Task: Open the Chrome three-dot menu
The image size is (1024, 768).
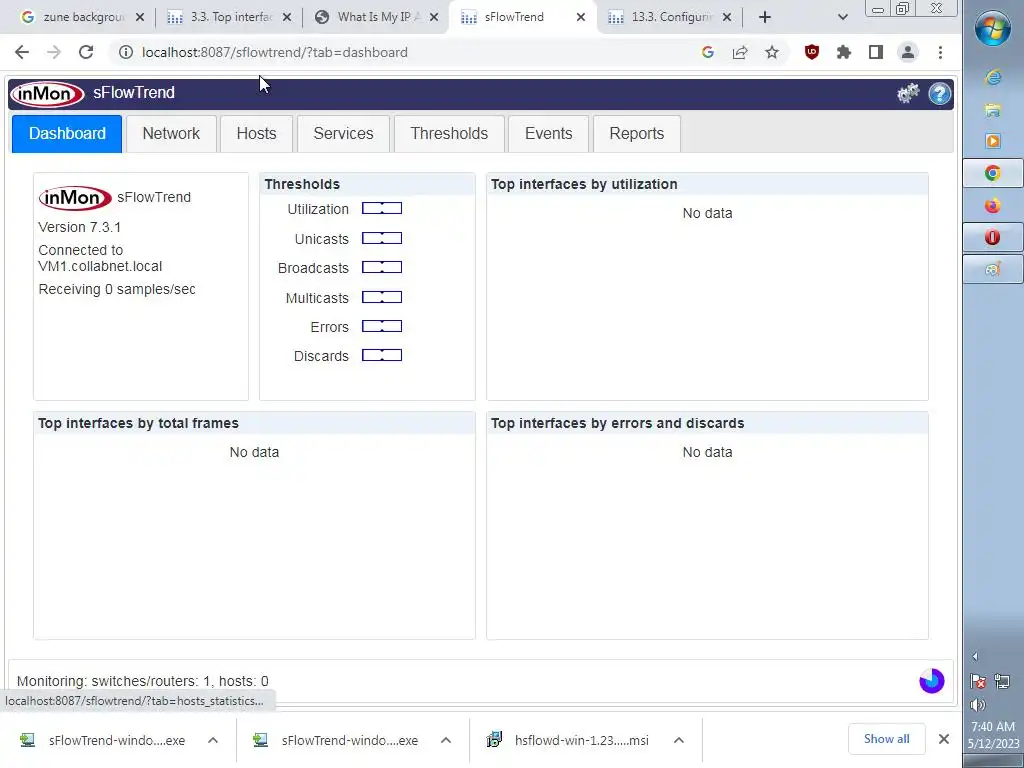Action: [x=940, y=52]
